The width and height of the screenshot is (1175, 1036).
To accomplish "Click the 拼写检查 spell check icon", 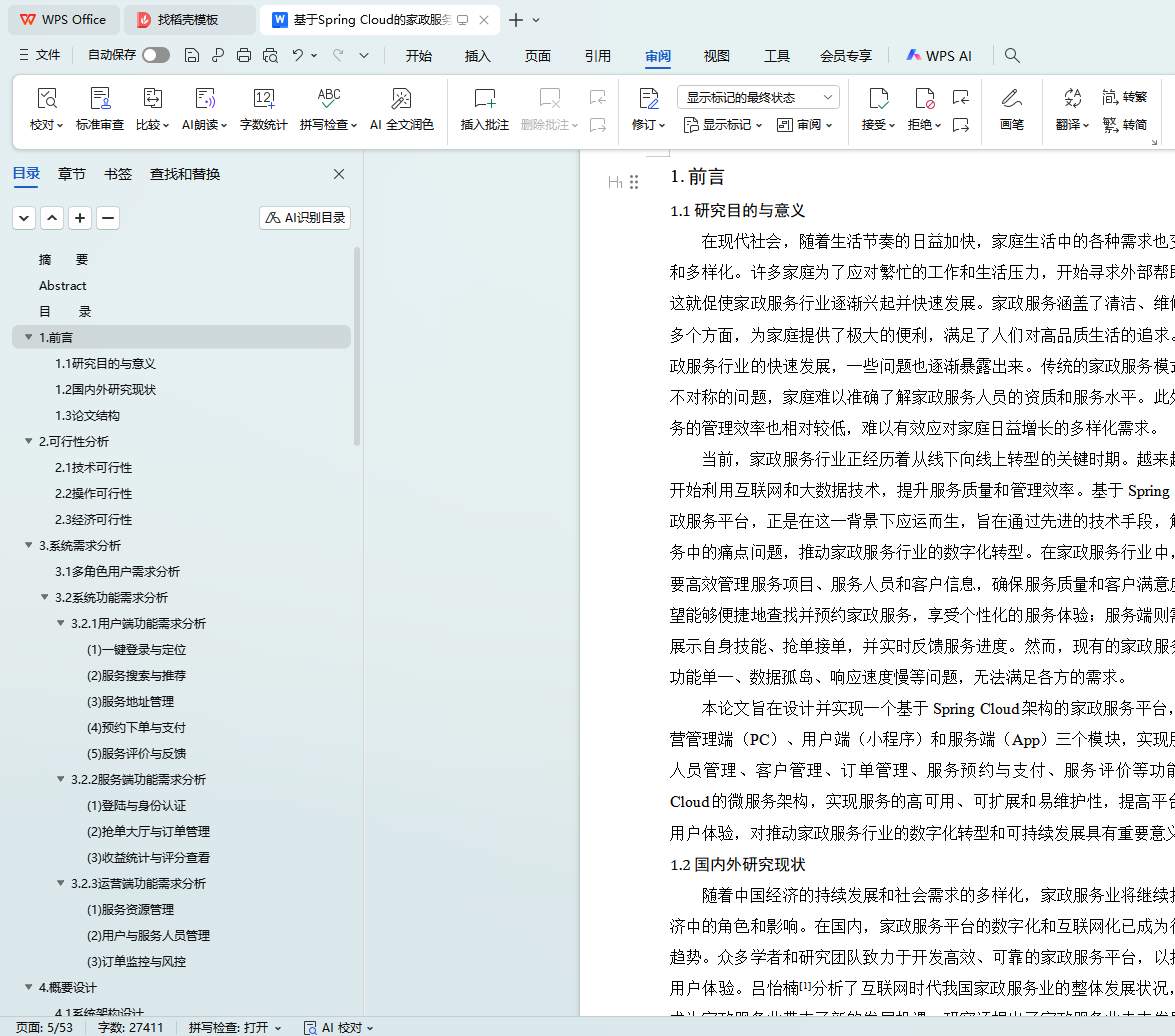I will [x=328, y=99].
